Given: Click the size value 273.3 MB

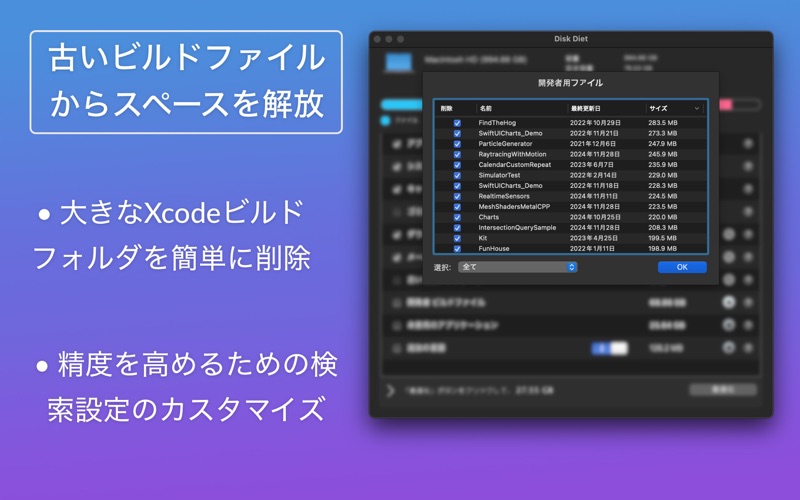Looking at the screenshot, I should (x=663, y=133).
